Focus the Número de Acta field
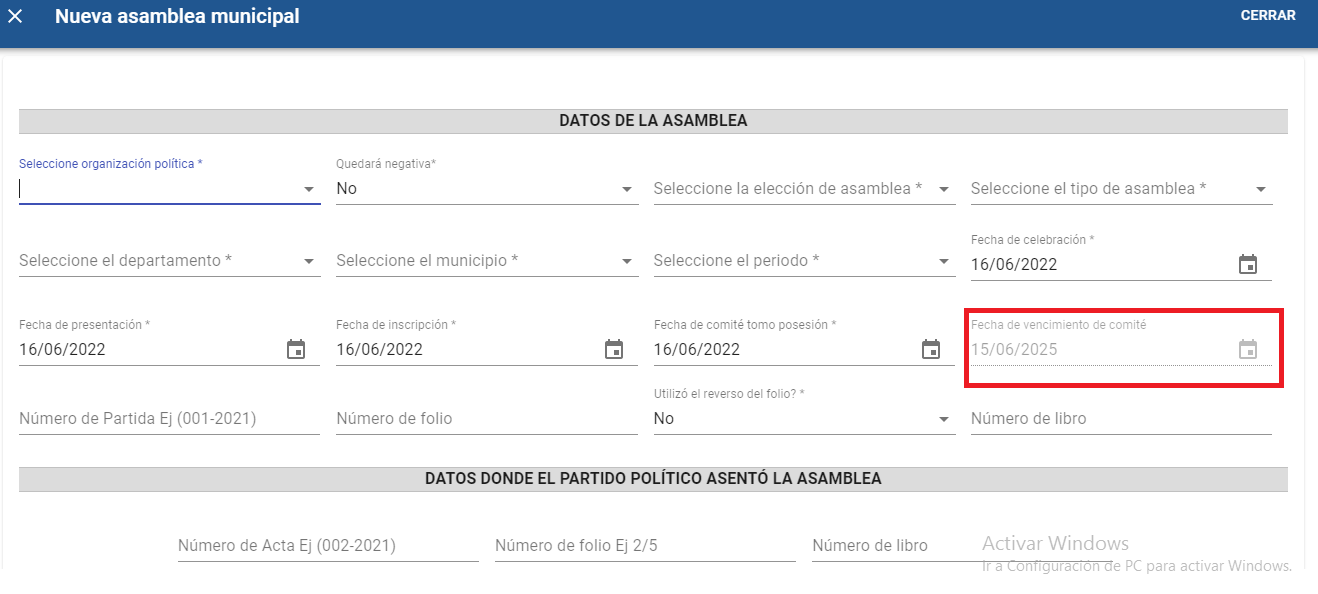This screenshot has height=594, width=1318. click(x=328, y=546)
